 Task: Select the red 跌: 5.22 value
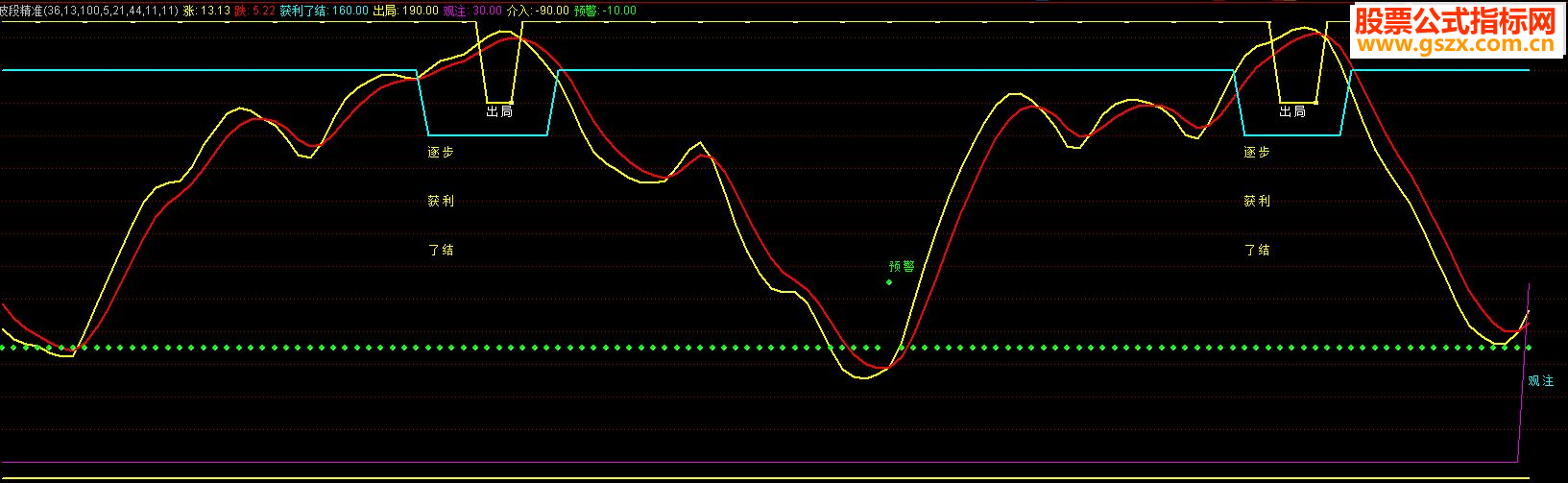coord(254,11)
